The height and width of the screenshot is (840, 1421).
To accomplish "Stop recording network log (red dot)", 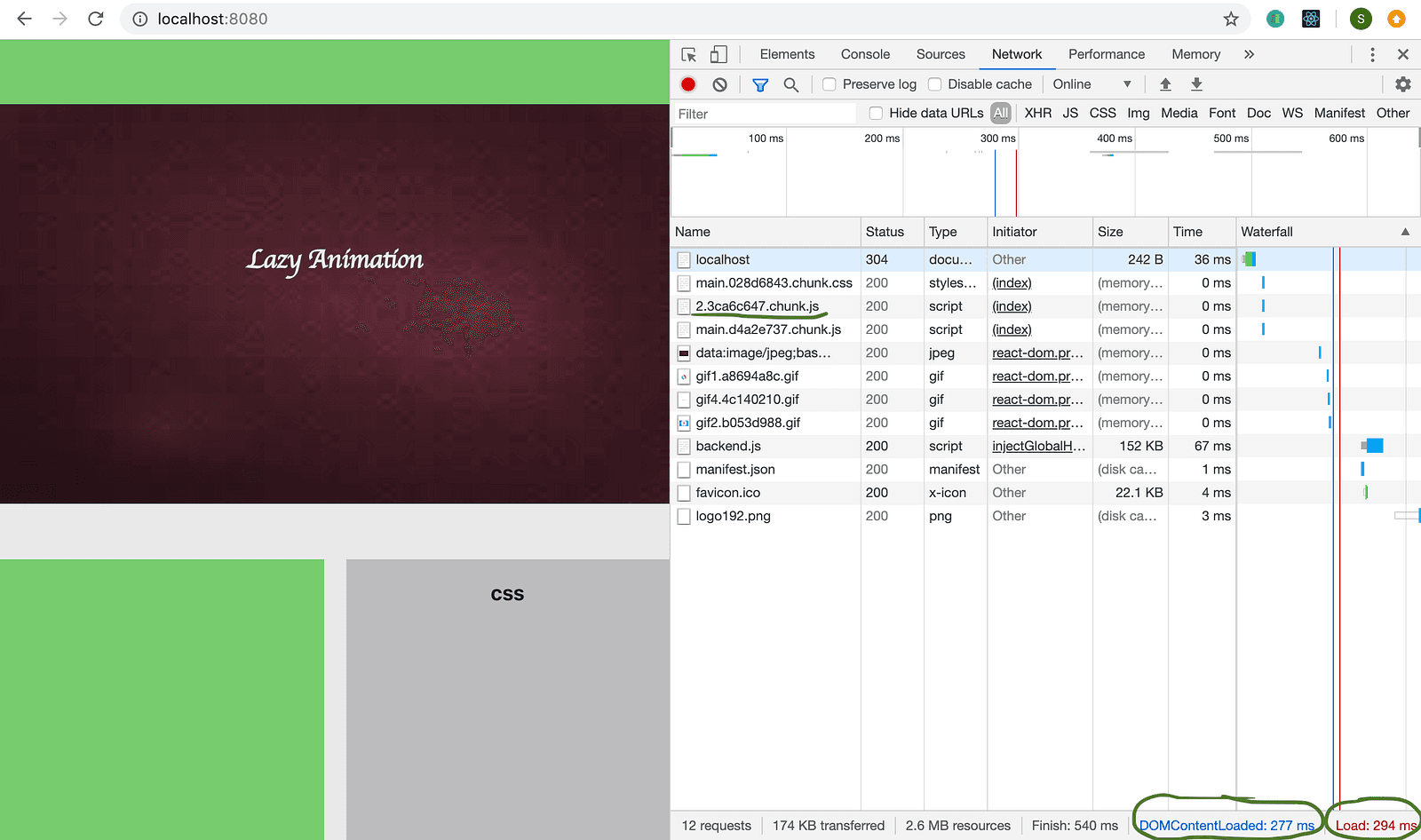I will click(x=688, y=84).
